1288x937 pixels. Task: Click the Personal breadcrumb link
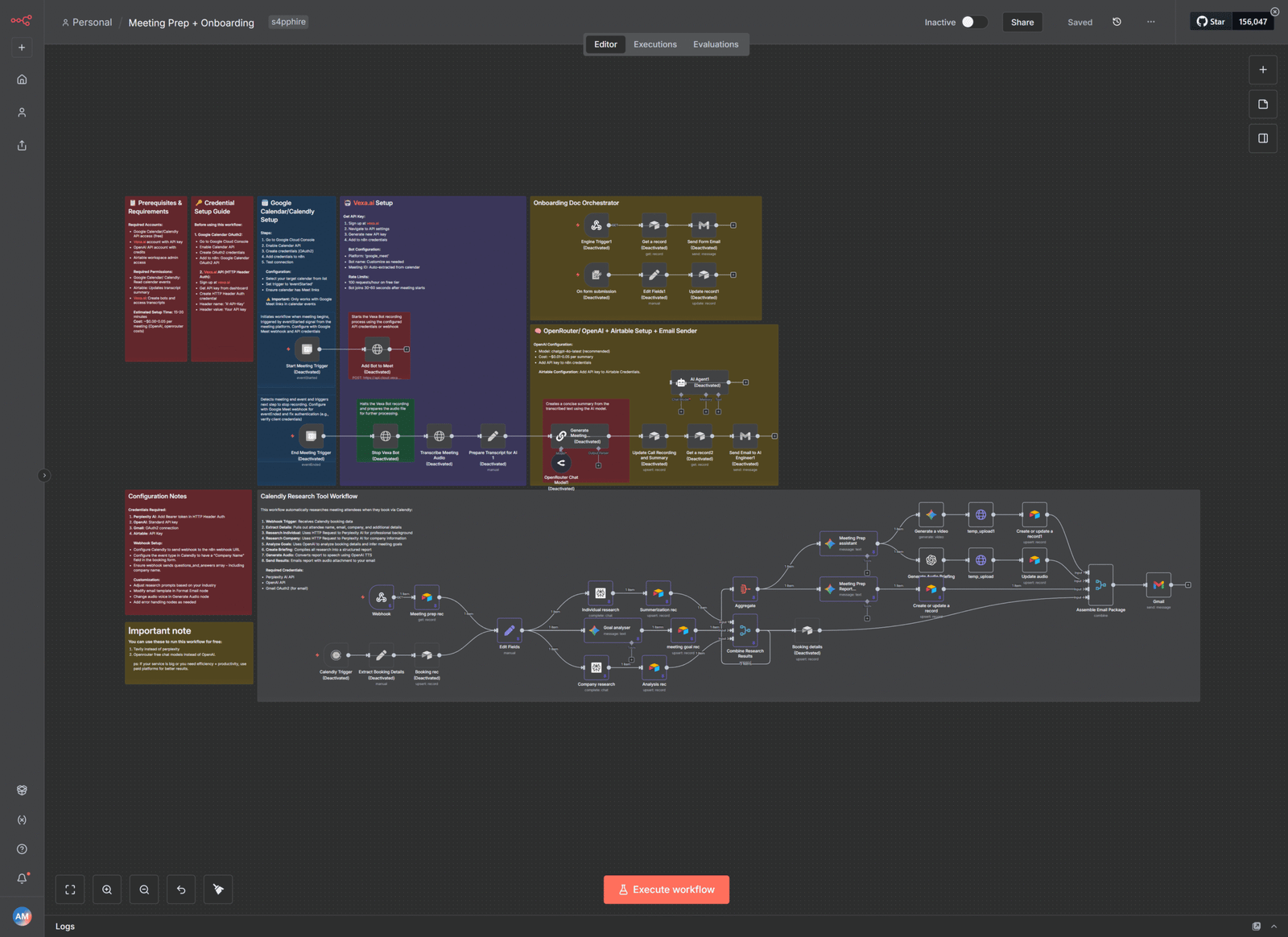click(92, 23)
